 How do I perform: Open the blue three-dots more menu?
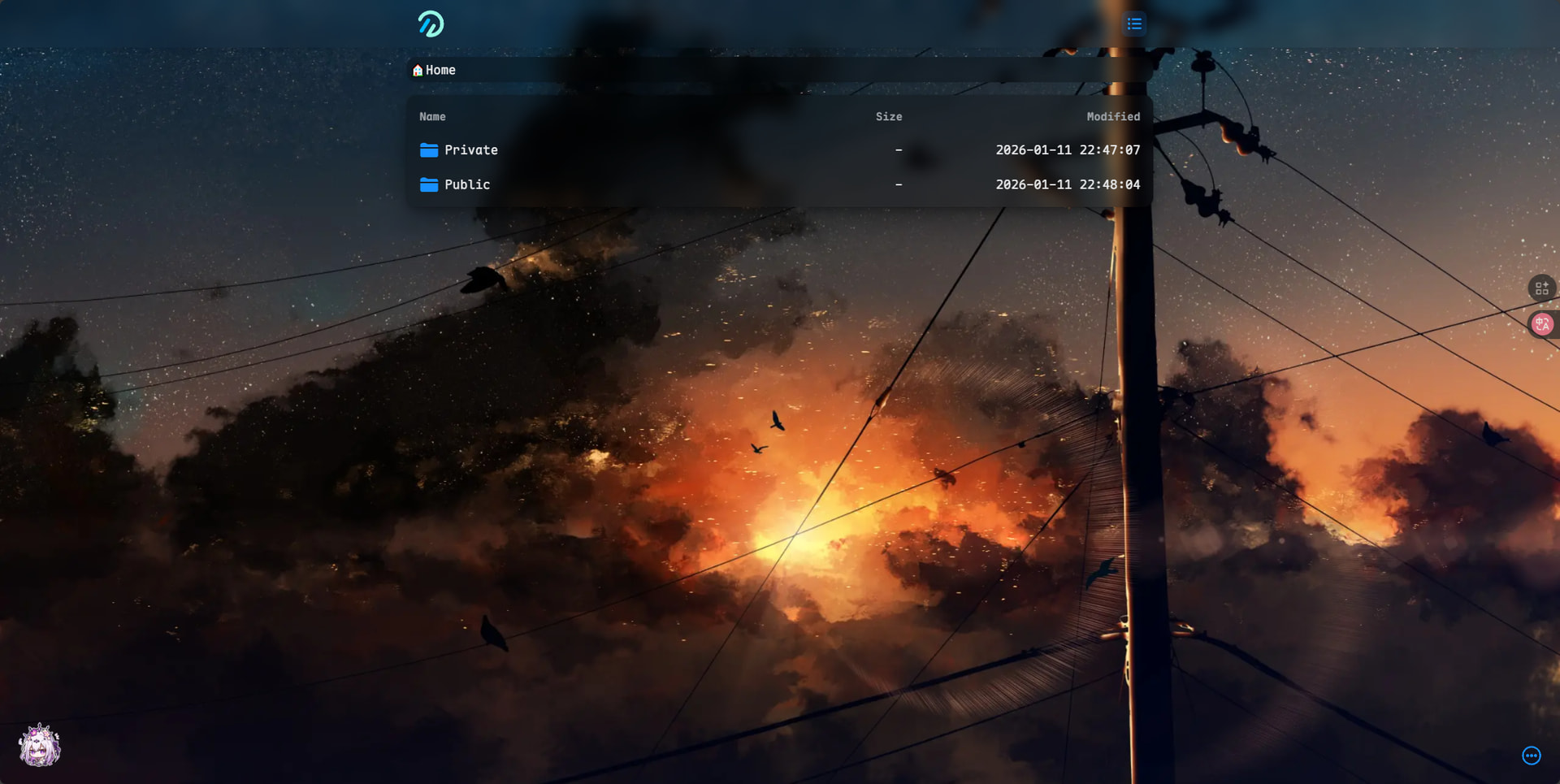pyautogui.click(x=1531, y=756)
